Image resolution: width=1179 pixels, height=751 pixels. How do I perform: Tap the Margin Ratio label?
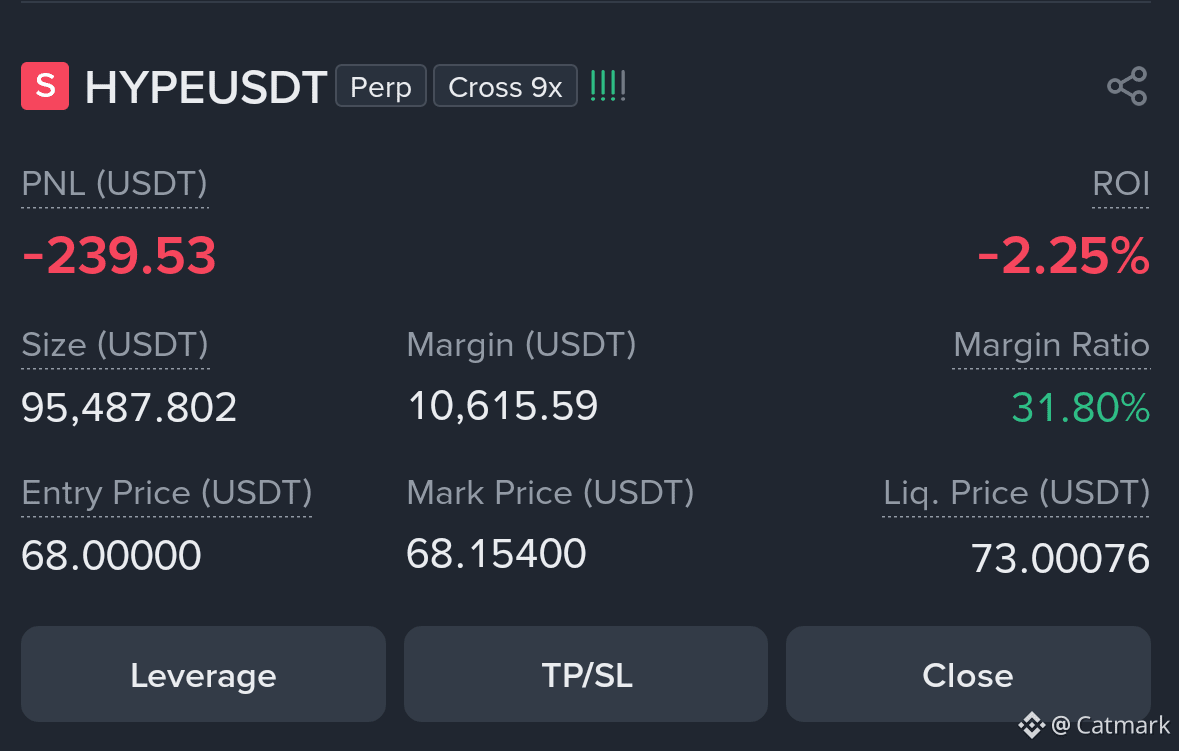click(1051, 345)
